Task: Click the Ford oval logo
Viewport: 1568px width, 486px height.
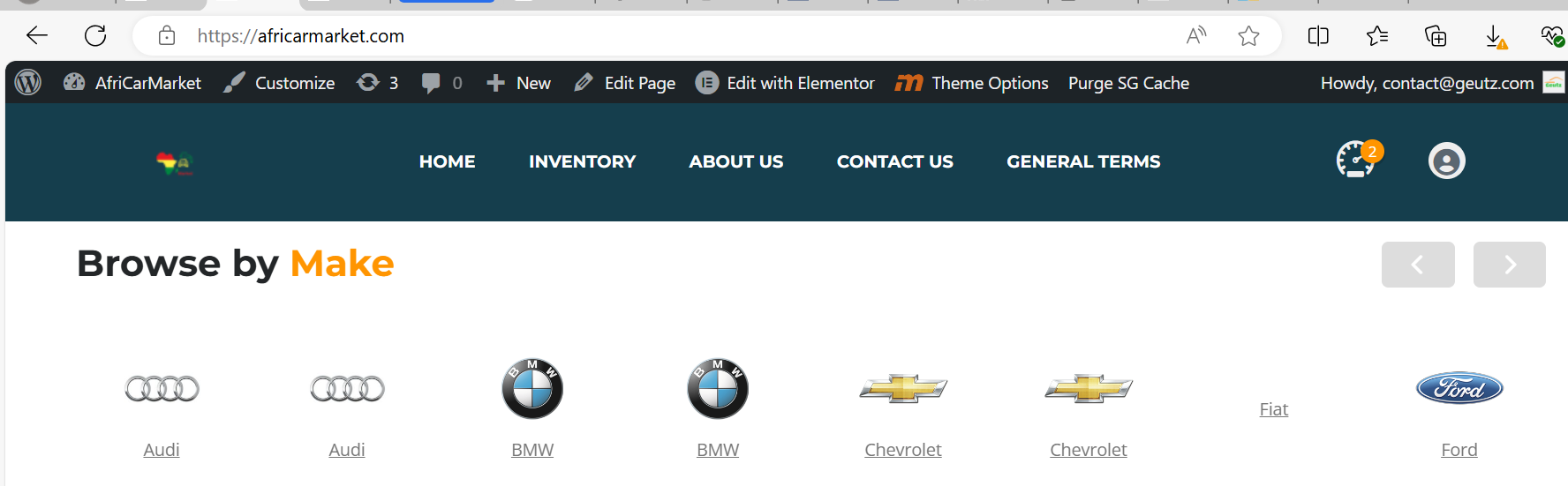Action: pos(1459,388)
